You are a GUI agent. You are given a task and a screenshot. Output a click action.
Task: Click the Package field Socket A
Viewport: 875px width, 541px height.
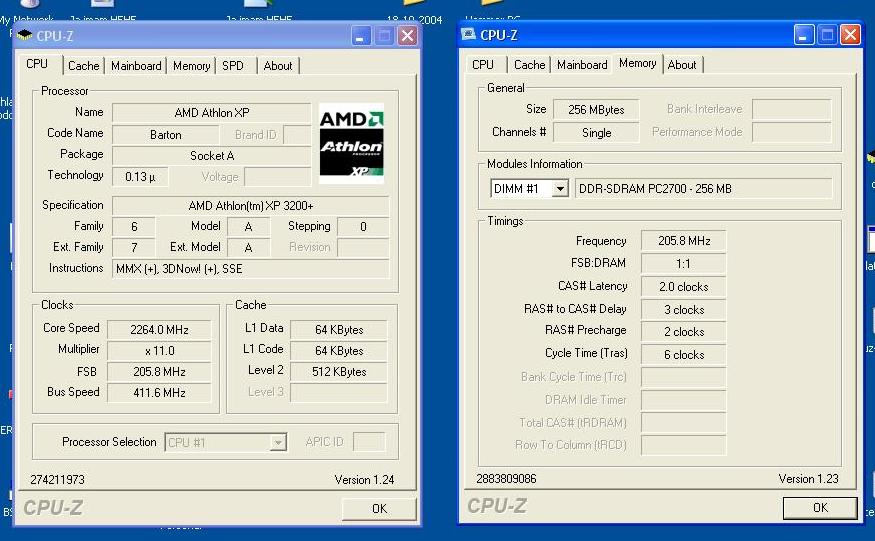pos(211,156)
